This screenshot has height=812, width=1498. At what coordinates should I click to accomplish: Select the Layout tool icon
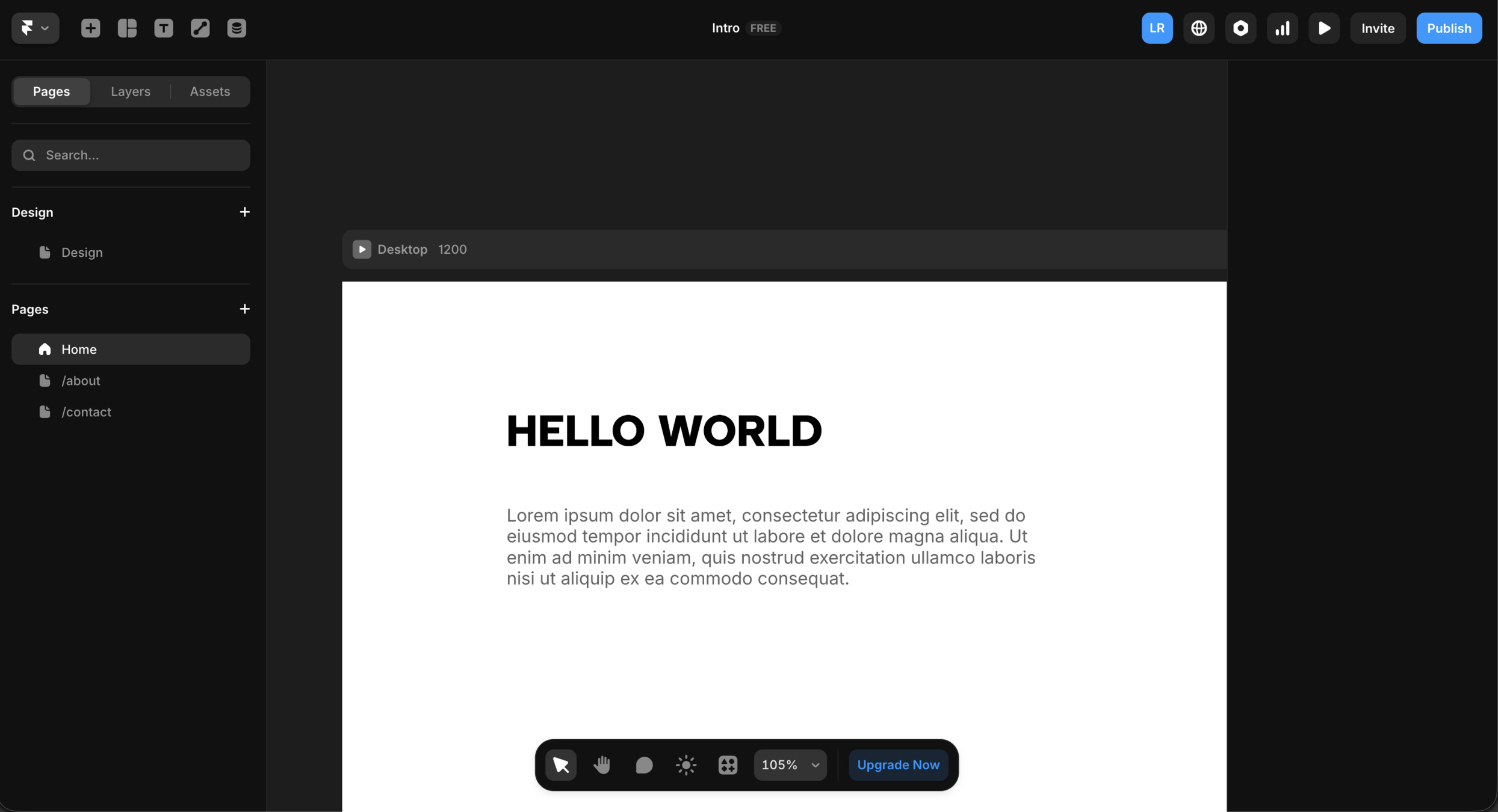(x=127, y=28)
